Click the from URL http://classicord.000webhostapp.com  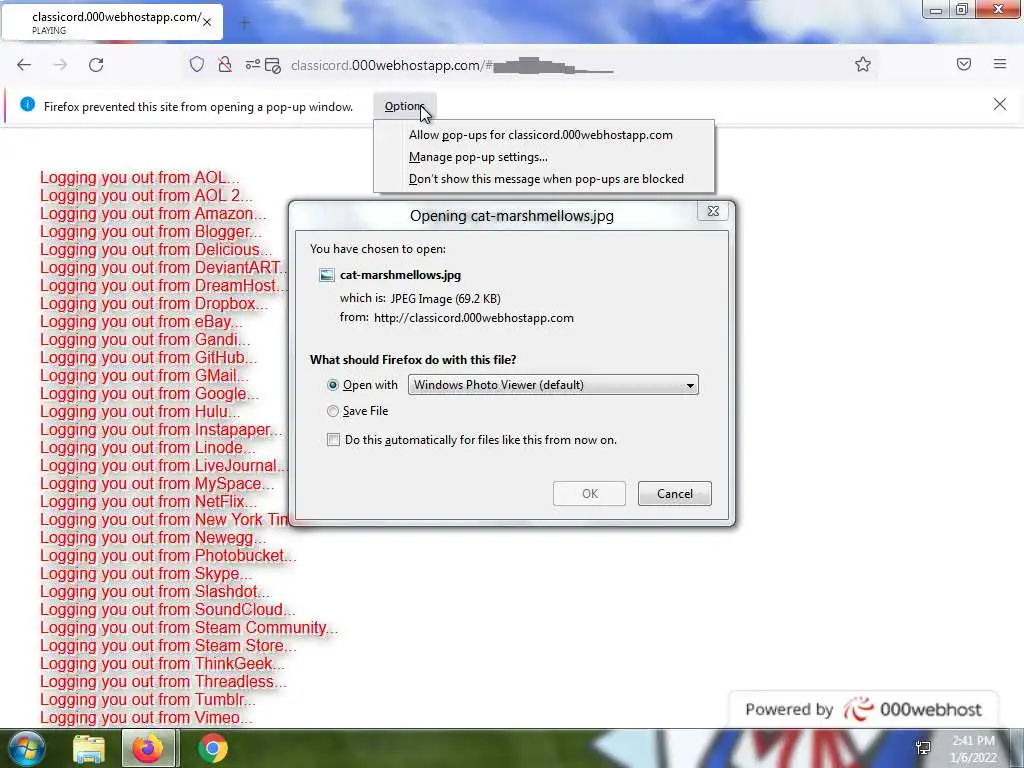click(473, 318)
